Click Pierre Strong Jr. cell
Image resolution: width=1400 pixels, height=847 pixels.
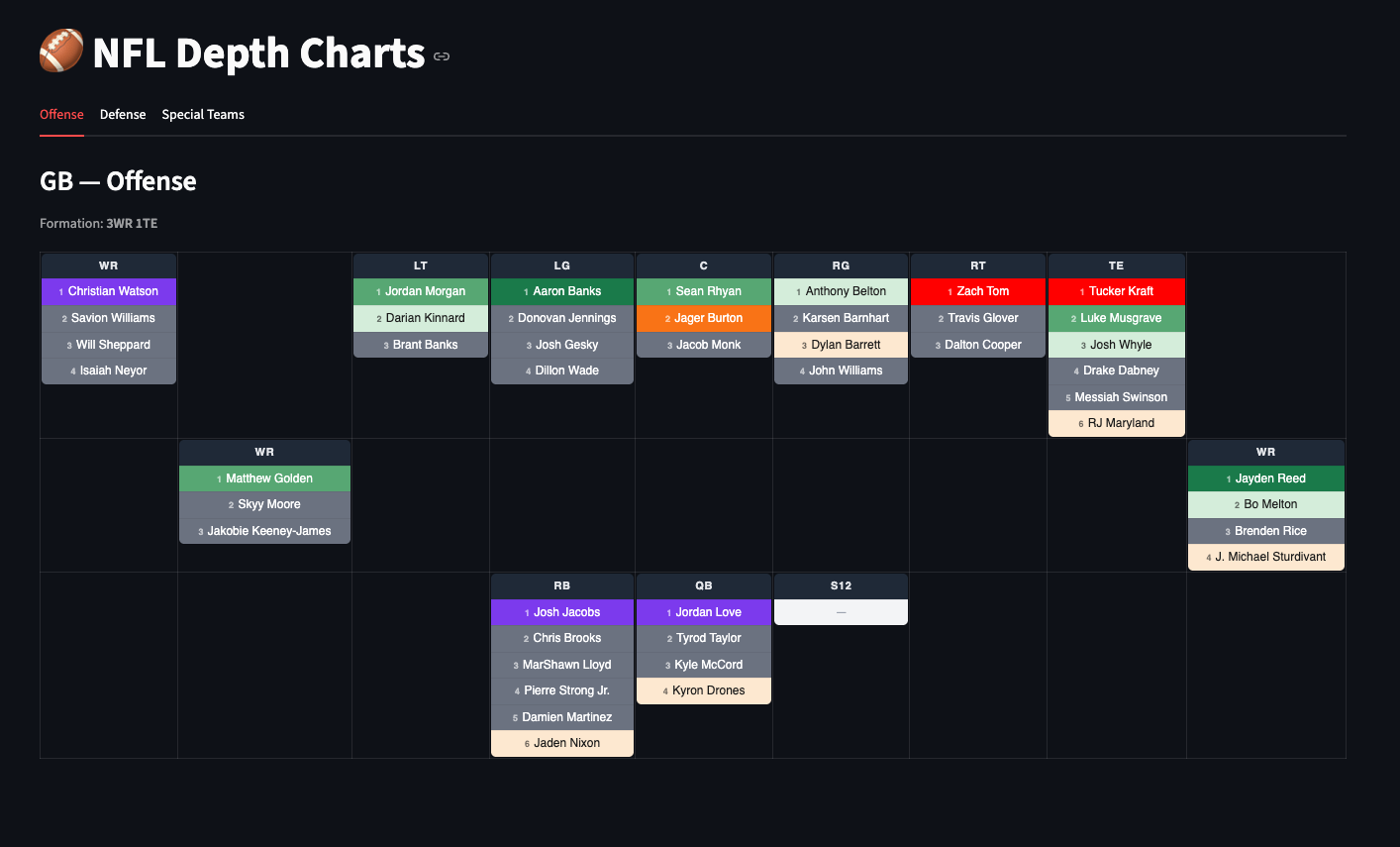click(x=562, y=690)
